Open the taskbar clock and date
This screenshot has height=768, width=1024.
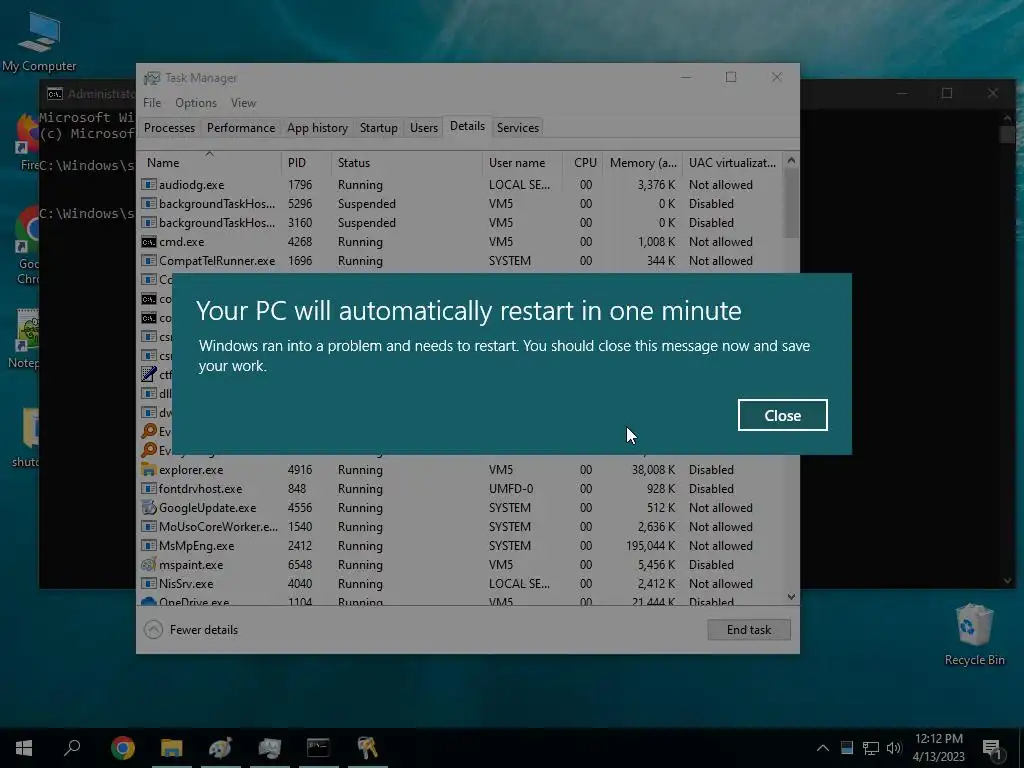click(x=938, y=748)
